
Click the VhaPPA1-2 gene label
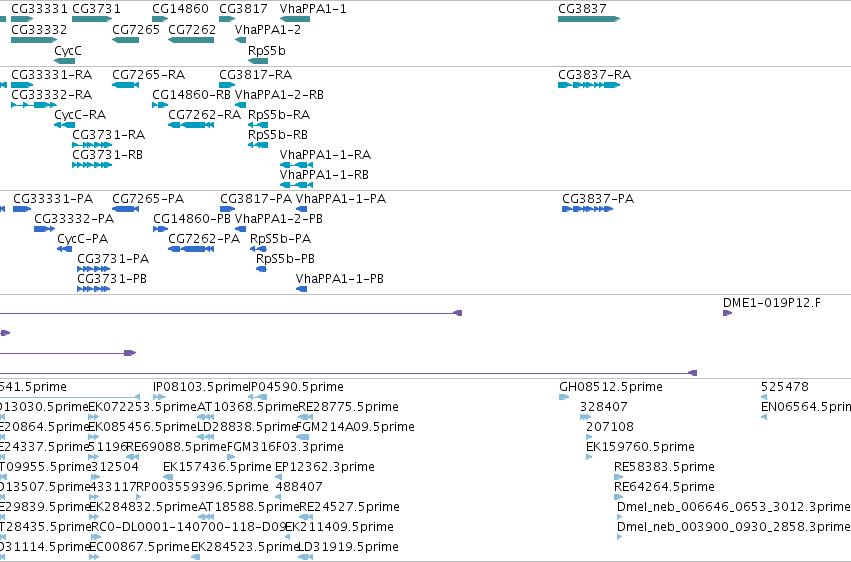coord(268,29)
